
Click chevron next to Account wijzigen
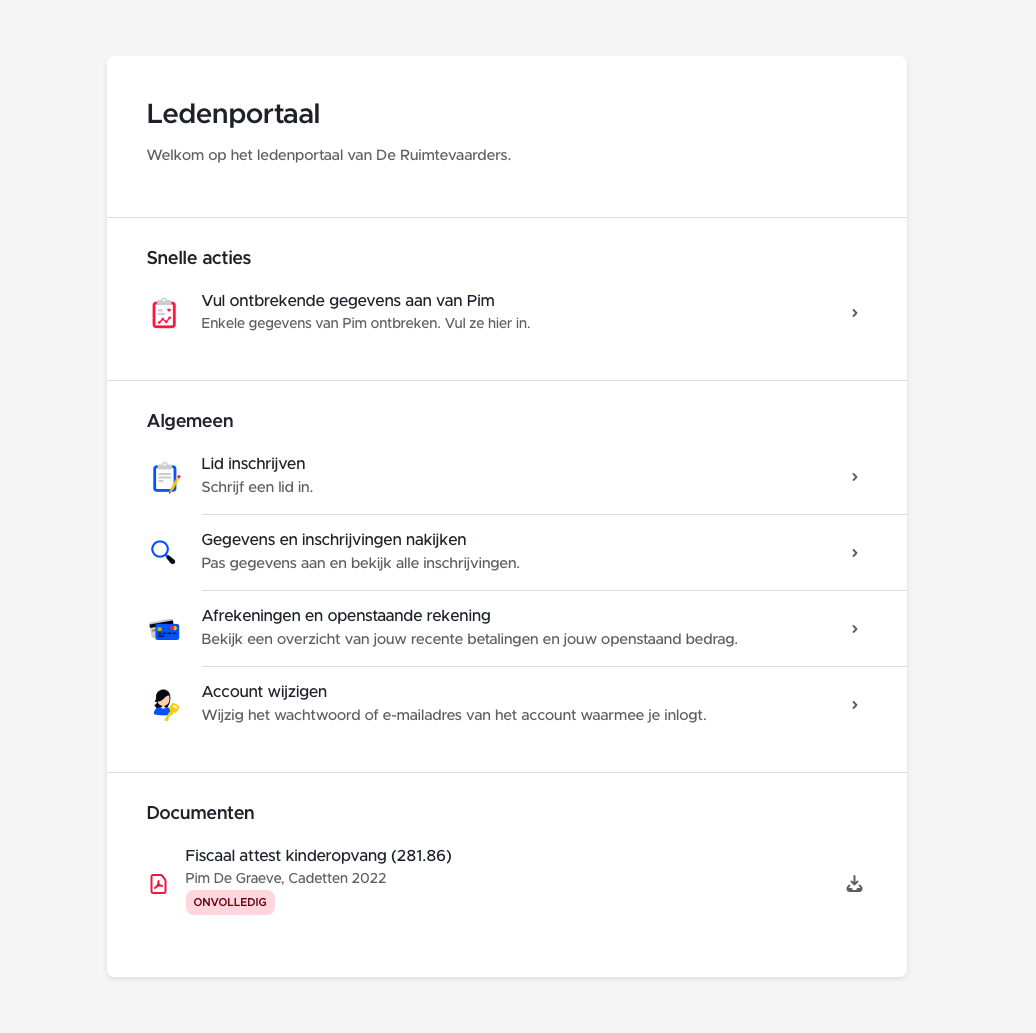coord(854,705)
